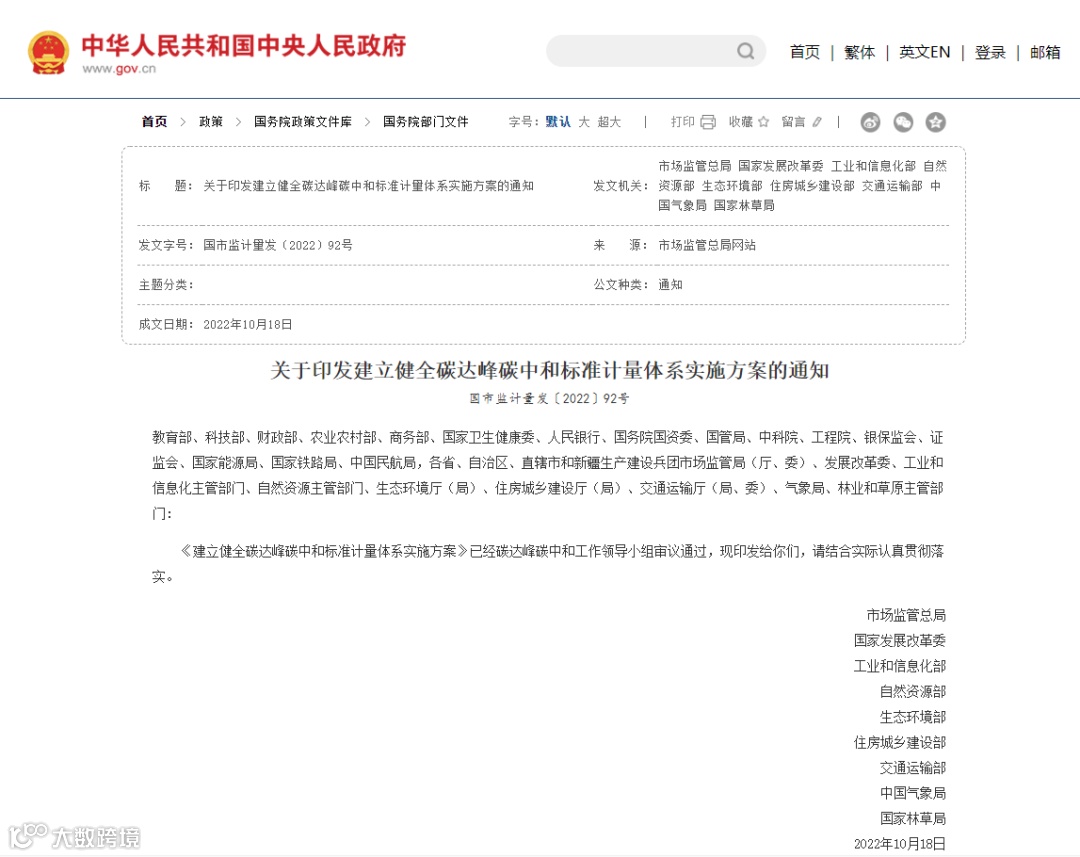This screenshot has width=1080, height=857.
Task: Select 默认 font size
Action: 558,122
